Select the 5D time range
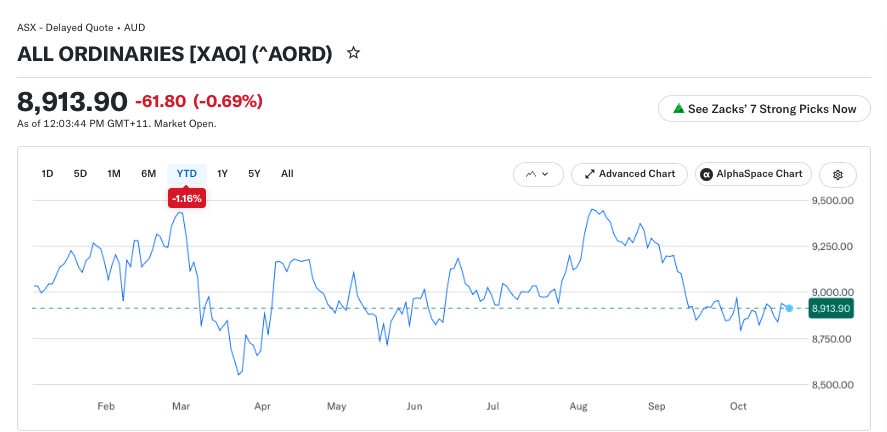 click(x=80, y=174)
